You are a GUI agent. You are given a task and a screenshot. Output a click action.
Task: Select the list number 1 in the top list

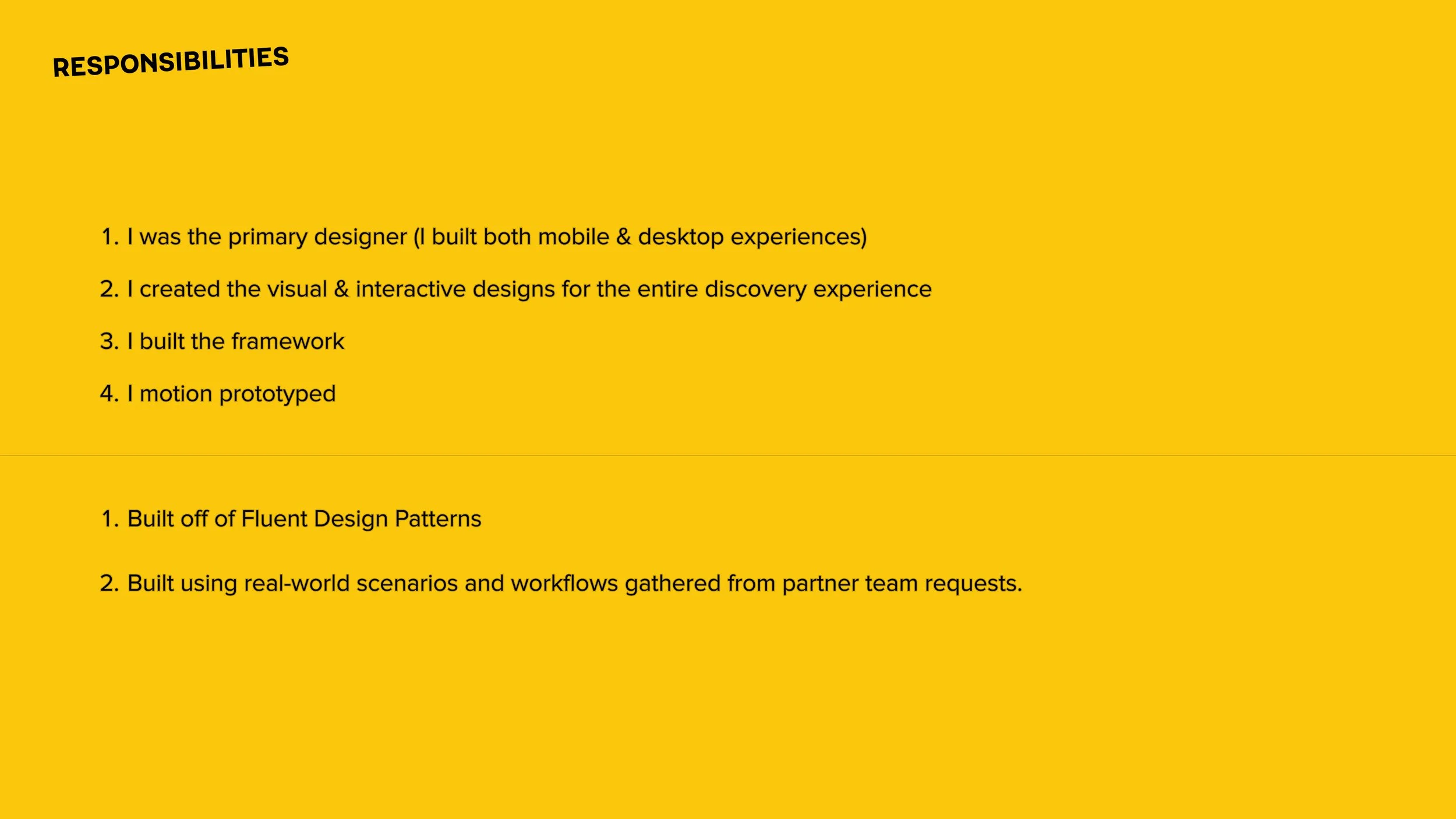coord(109,237)
